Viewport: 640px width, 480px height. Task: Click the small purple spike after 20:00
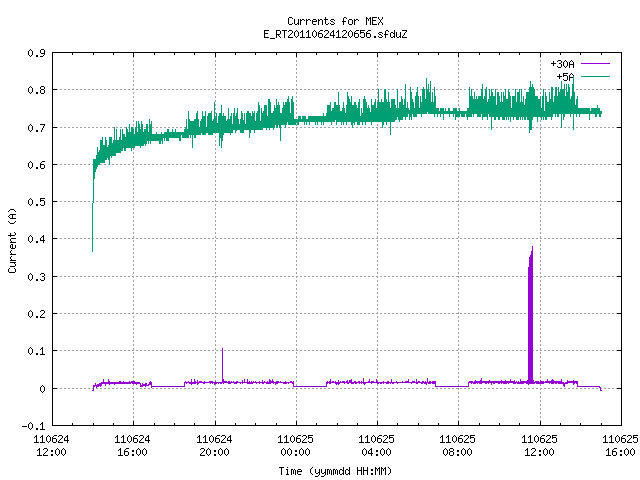click(x=222, y=364)
